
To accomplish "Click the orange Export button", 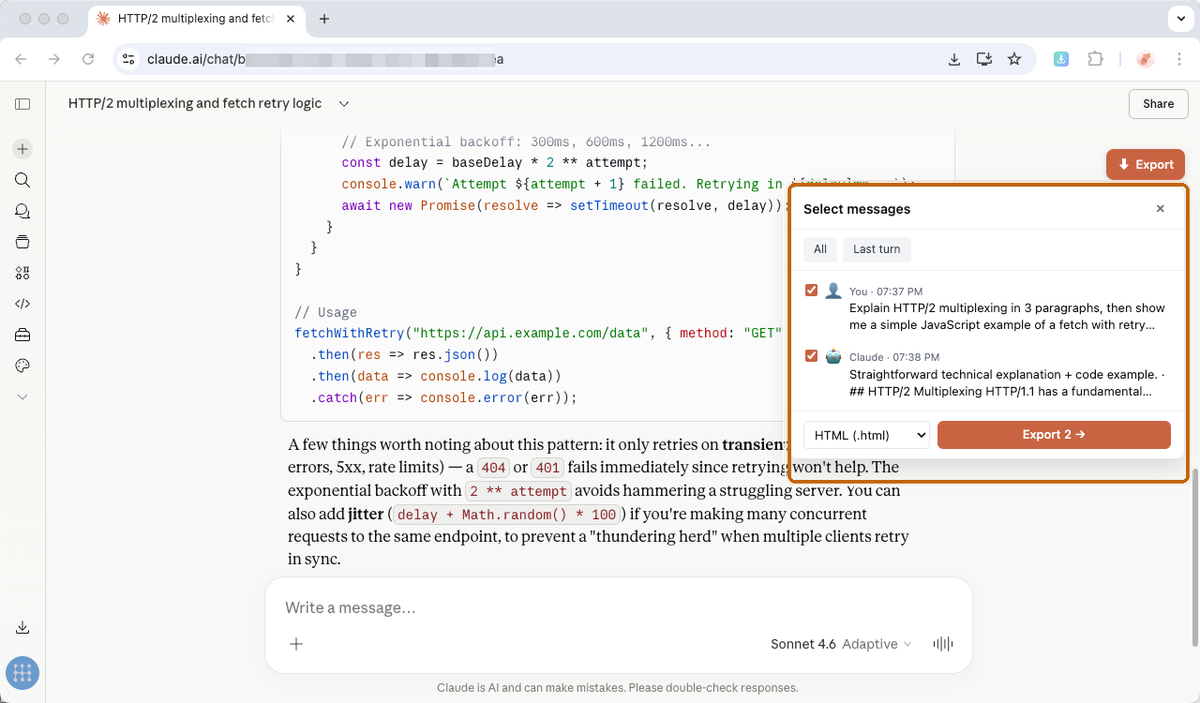I will coord(1146,165).
